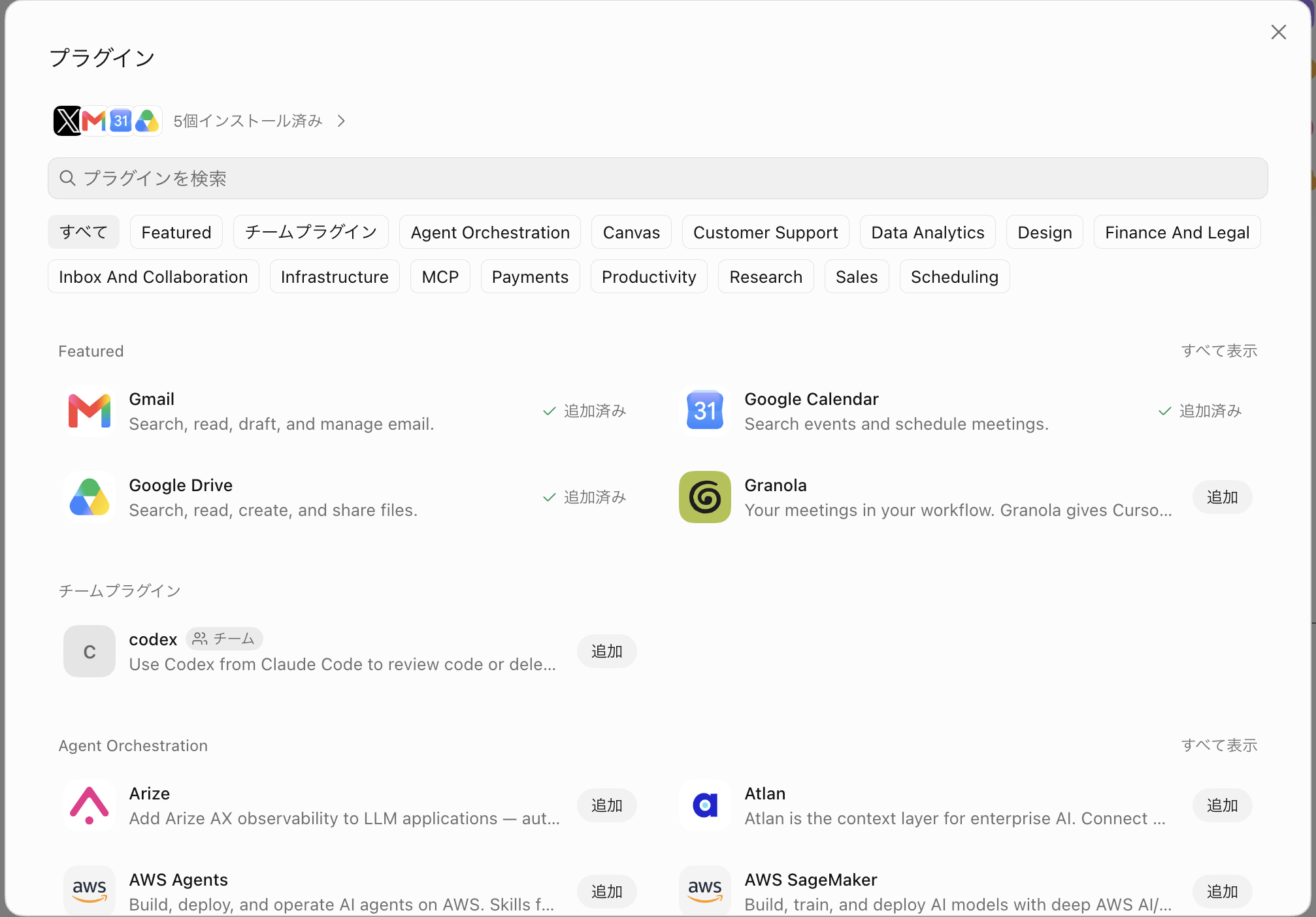Viewport: 1316px width, 917px height.
Task: Filter by Agent Orchestration category chip
Action: coord(490,232)
